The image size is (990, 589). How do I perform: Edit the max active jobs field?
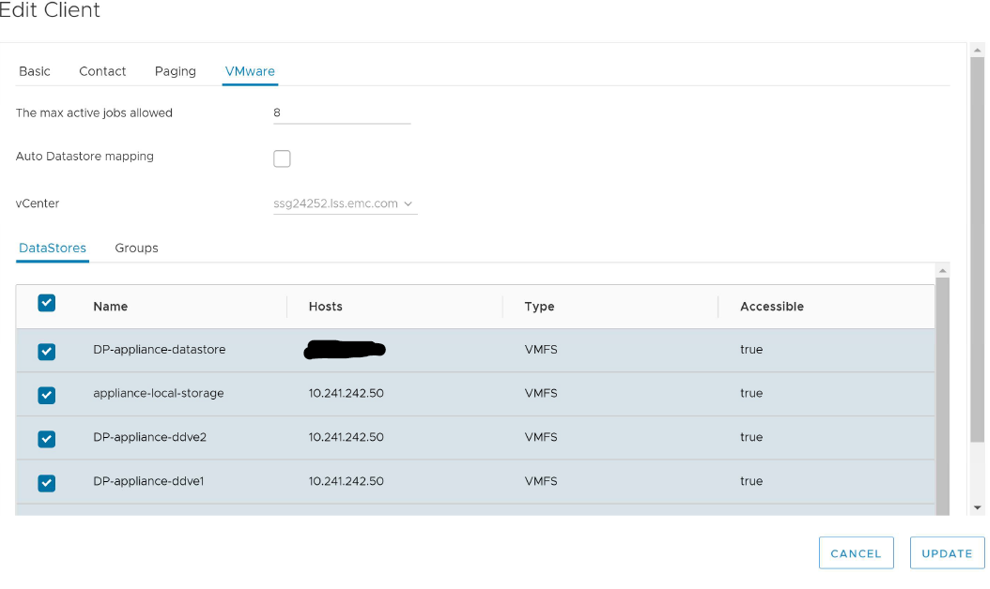[x=340, y=112]
